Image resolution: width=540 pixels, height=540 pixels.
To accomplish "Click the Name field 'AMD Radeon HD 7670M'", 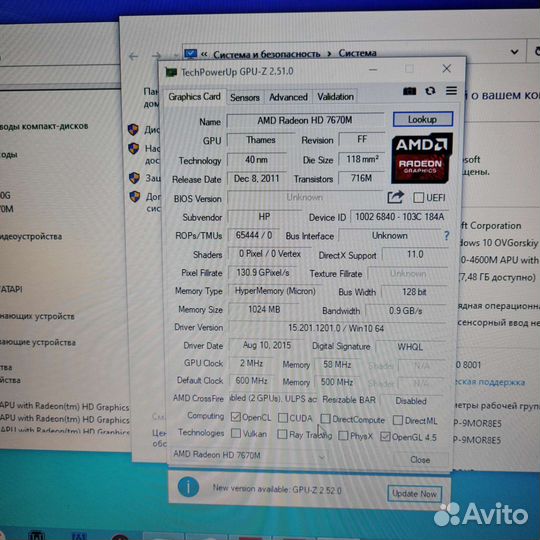I will pos(305,120).
